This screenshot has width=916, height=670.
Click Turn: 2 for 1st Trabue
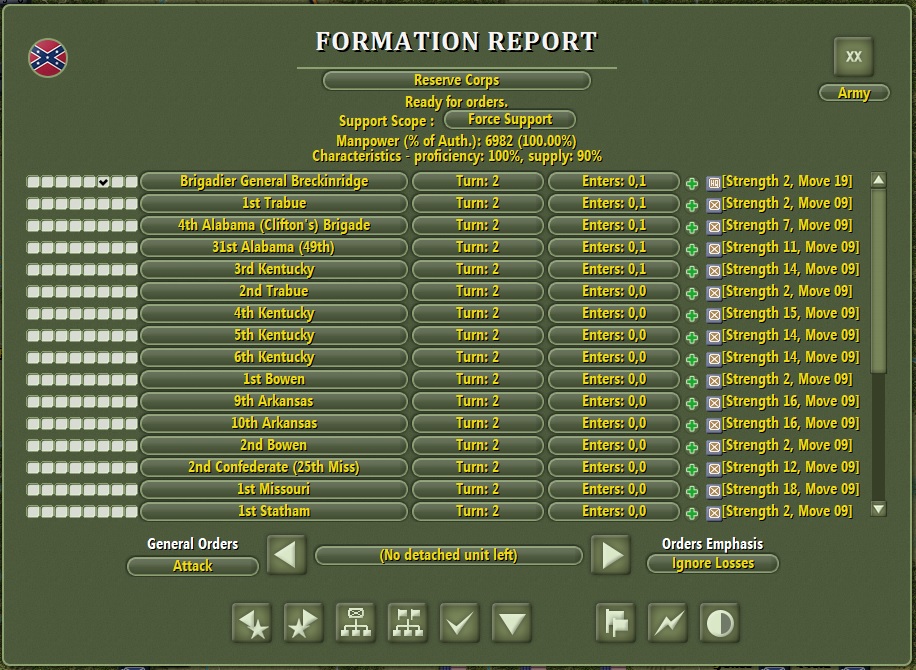click(x=478, y=203)
